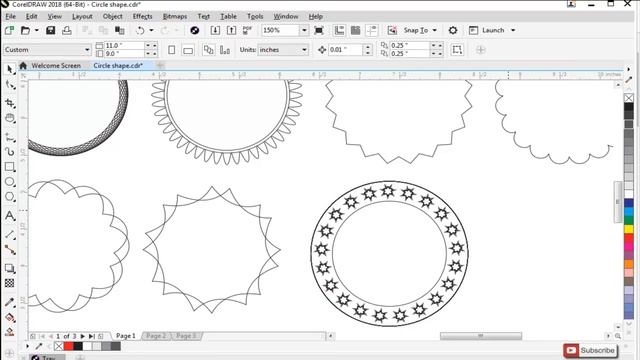Open the Effects menu
This screenshot has width=640, height=360.
[x=142, y=16]
